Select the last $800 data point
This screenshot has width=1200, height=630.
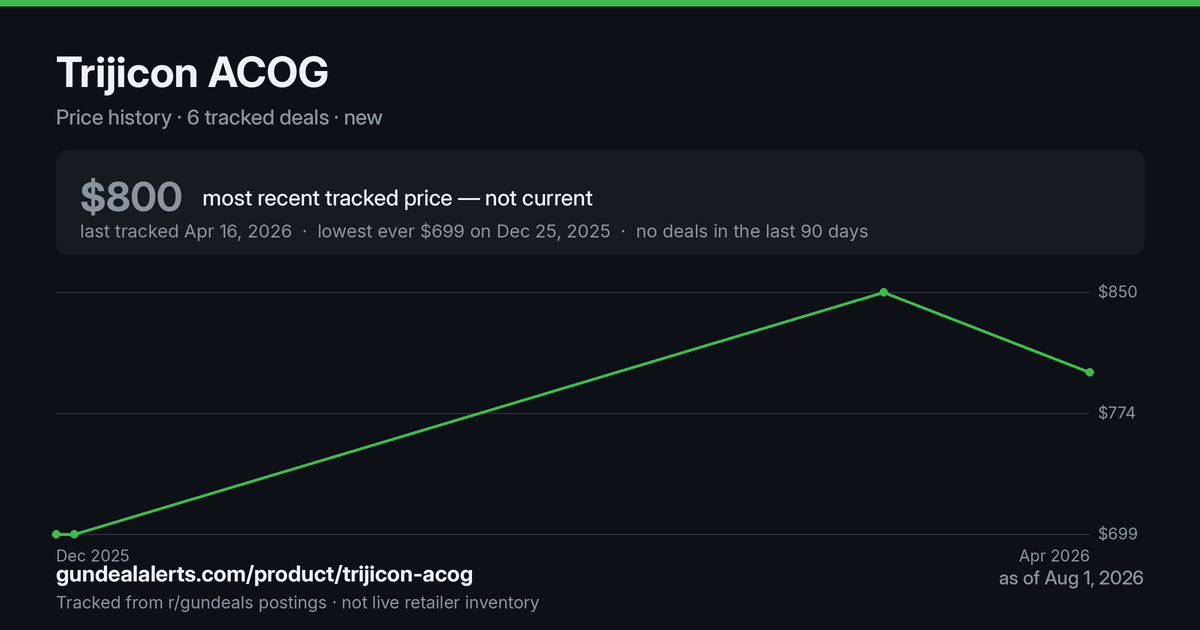[x=1090, y=372]
